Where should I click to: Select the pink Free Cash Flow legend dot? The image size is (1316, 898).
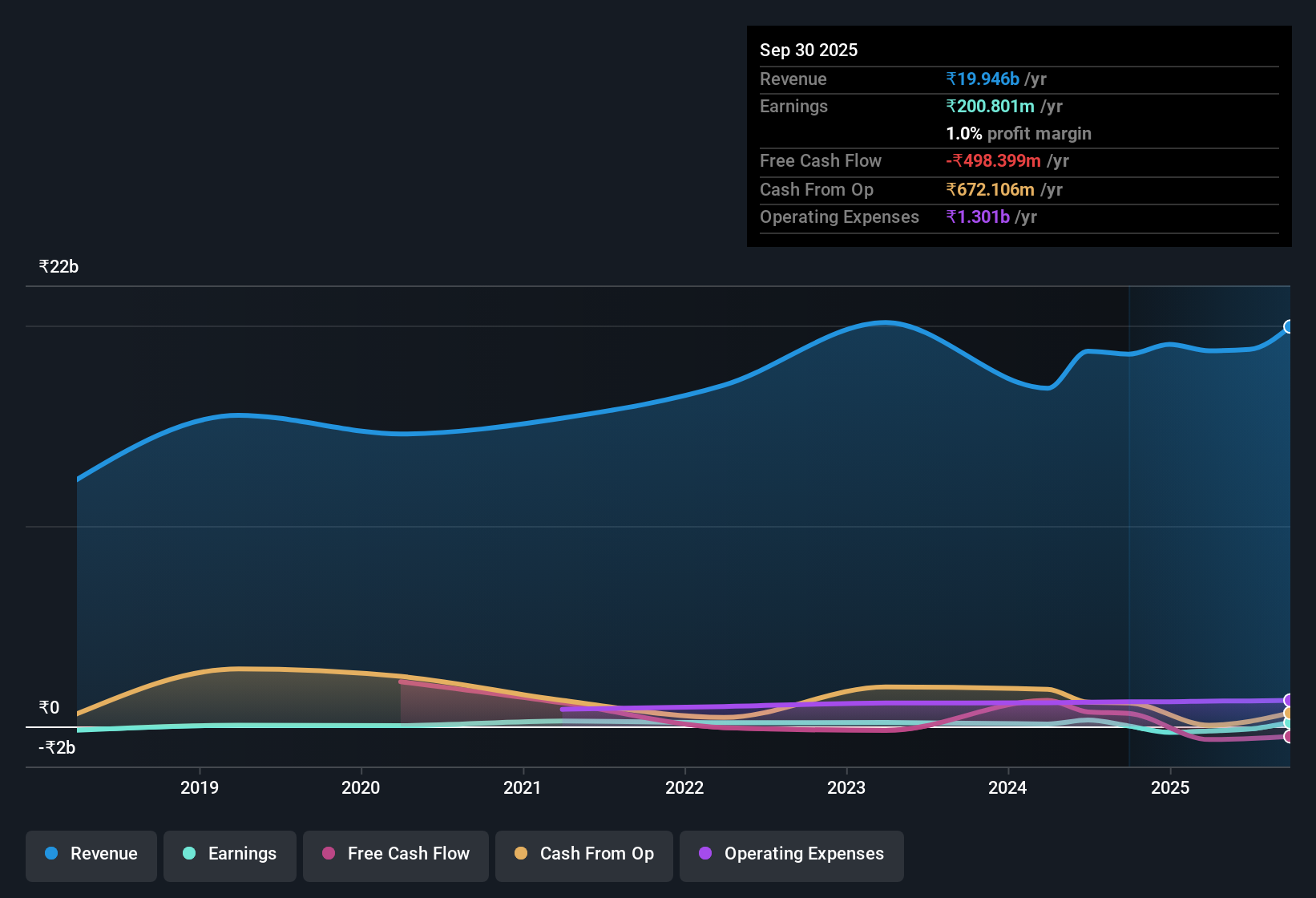click(x=328, y=854)
